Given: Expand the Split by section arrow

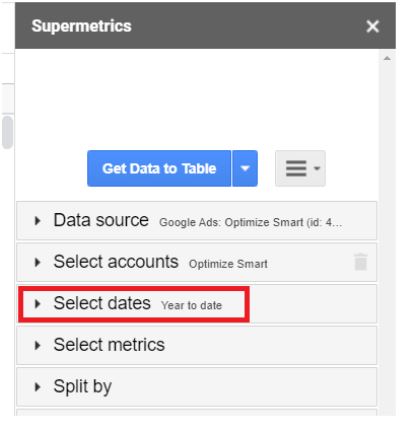Looking at the screenshot, I should pos(37,387).
